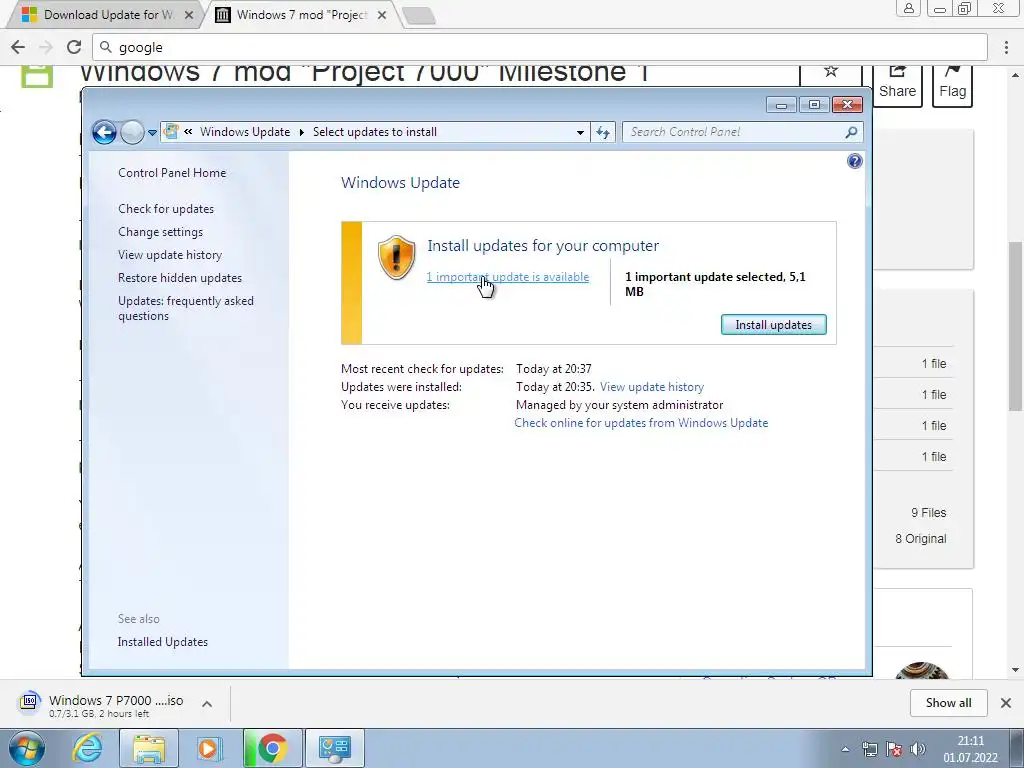The image size is (1024, 768).
Task: Click Select updates to install breadcrumb
Action: pyautogui.click(x=375, y=132)
